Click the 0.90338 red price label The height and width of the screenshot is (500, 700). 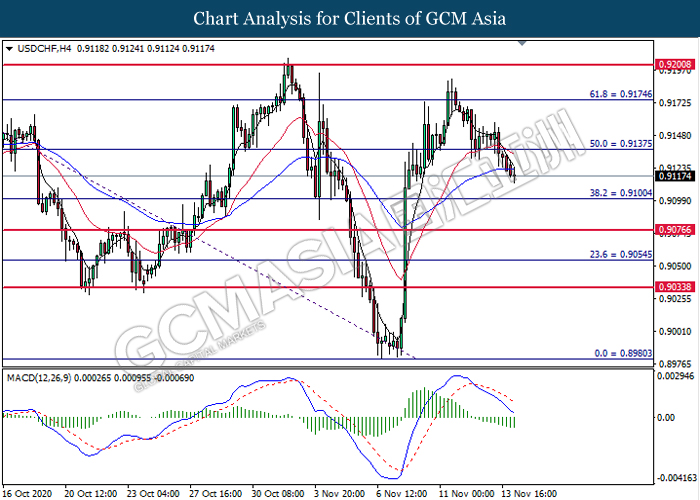[x=675, y=287]
